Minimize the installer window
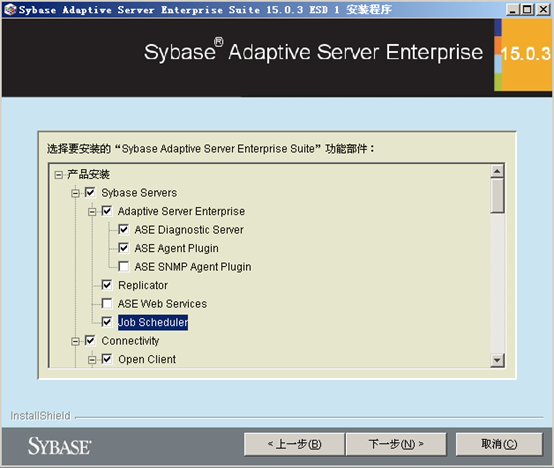 click(512, 10)
